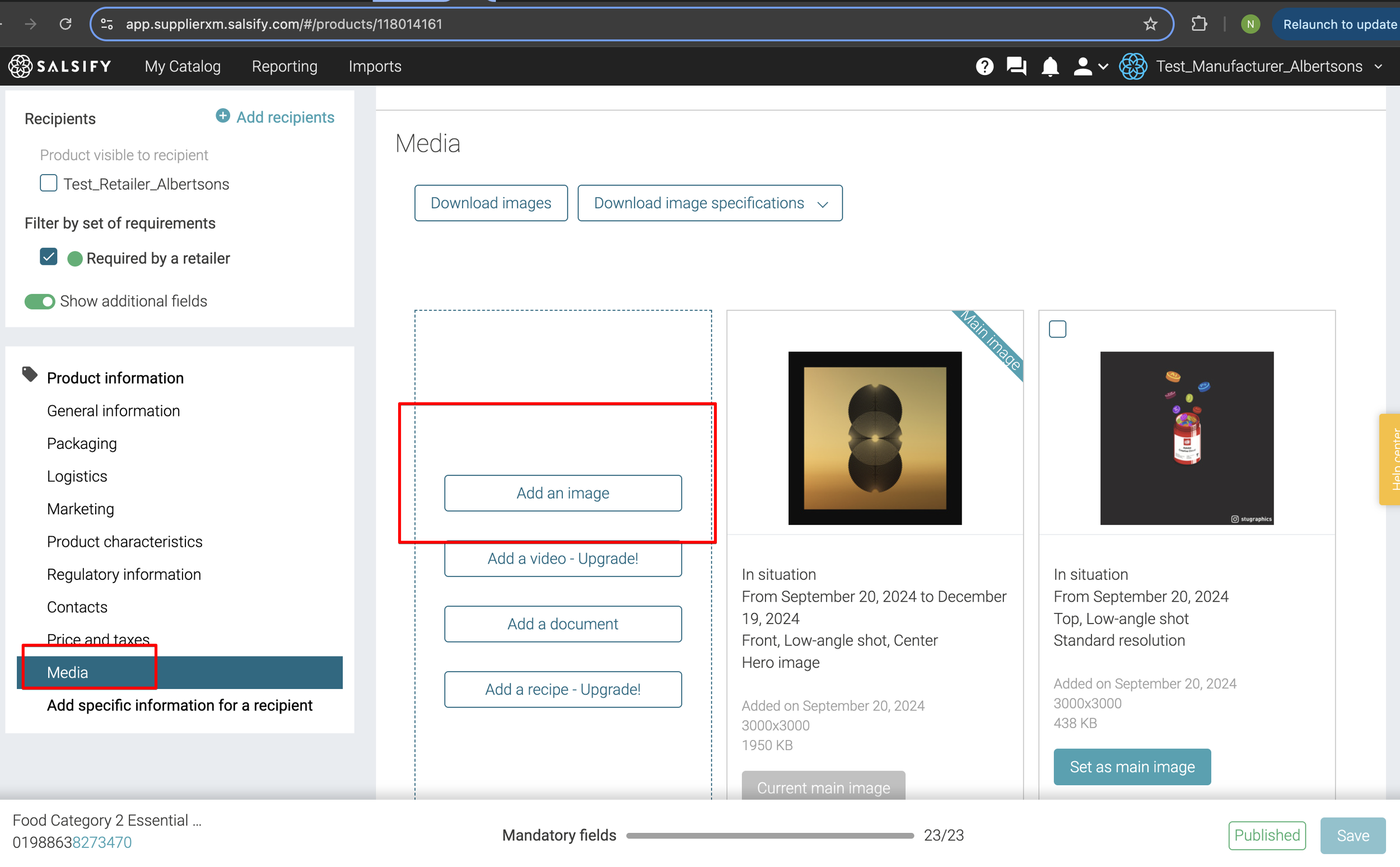Open the Packaging section in sidebar
The image size is (1400, 867).
[x=82, y=443]
